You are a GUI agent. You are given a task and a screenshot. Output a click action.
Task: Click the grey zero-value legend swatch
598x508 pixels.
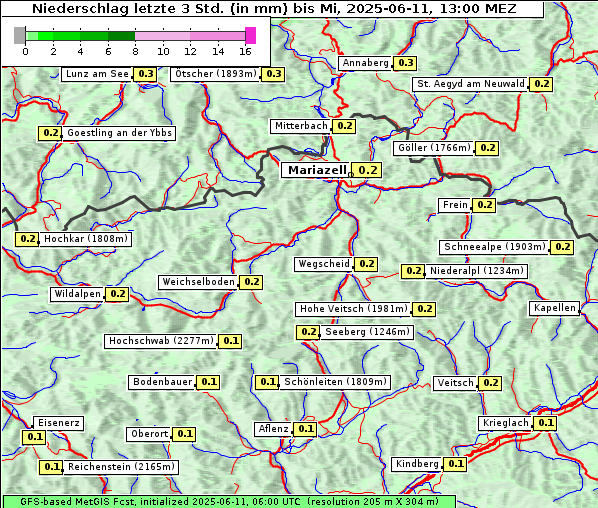coord(19,35)
